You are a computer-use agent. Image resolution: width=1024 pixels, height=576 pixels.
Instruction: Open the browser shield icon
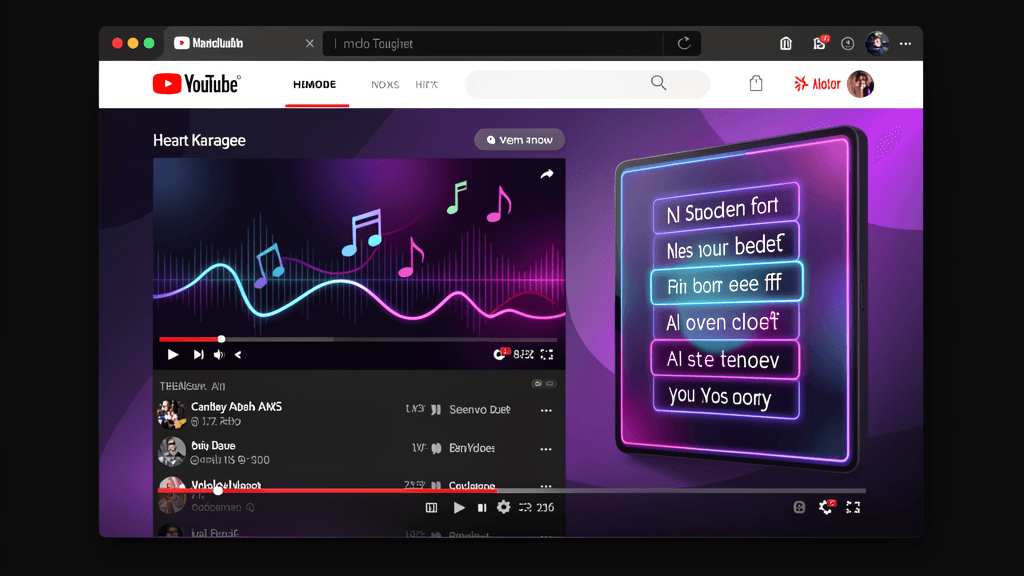[786, 44]
